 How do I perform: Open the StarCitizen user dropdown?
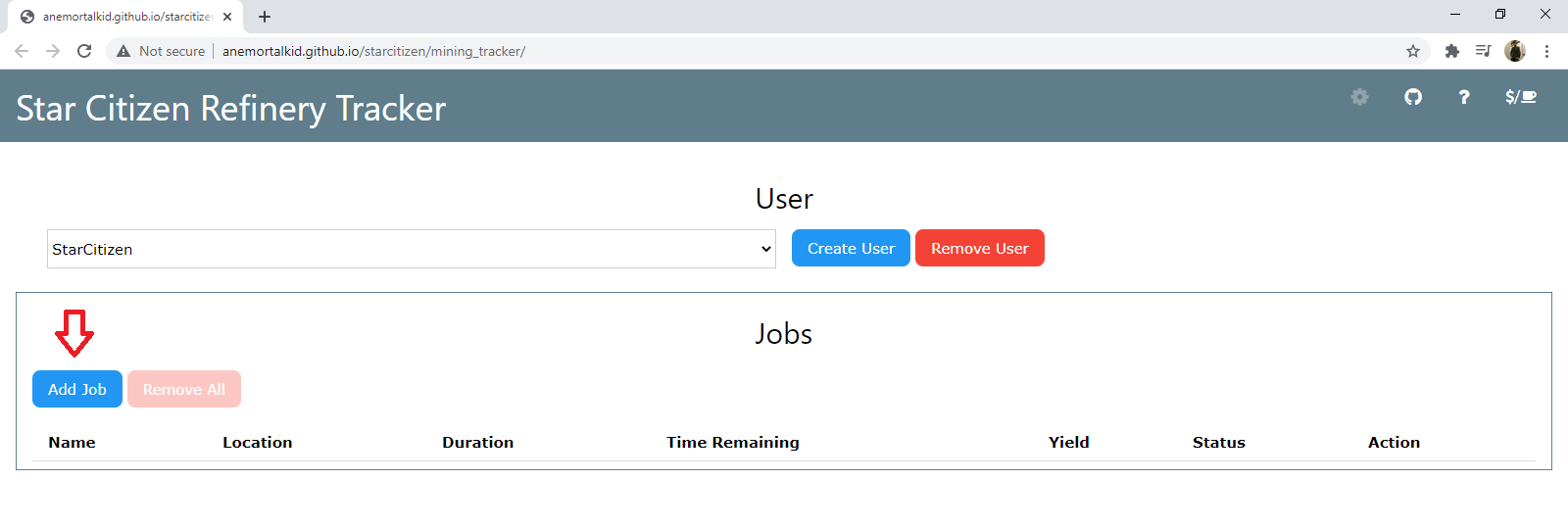412,249
